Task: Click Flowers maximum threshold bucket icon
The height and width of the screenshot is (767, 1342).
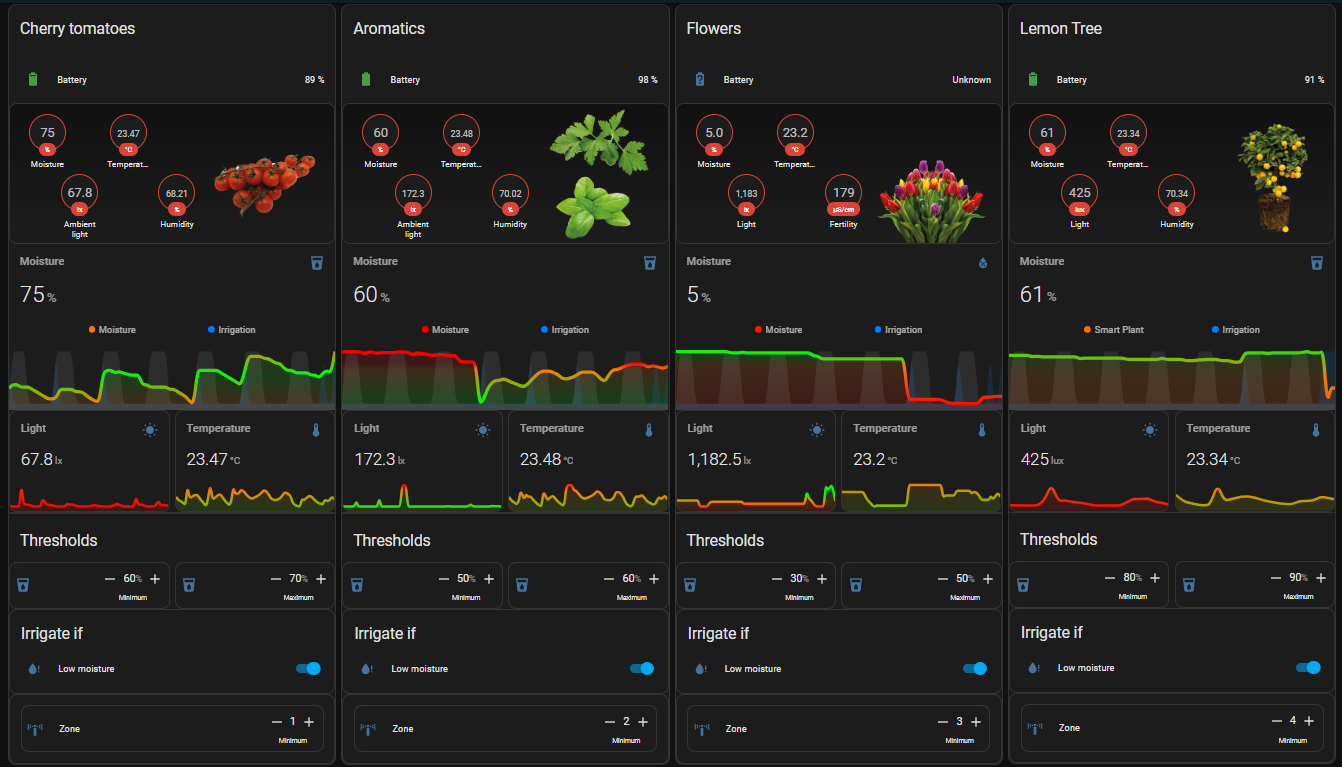Action: pyautogui.click(x=854, y=585)
